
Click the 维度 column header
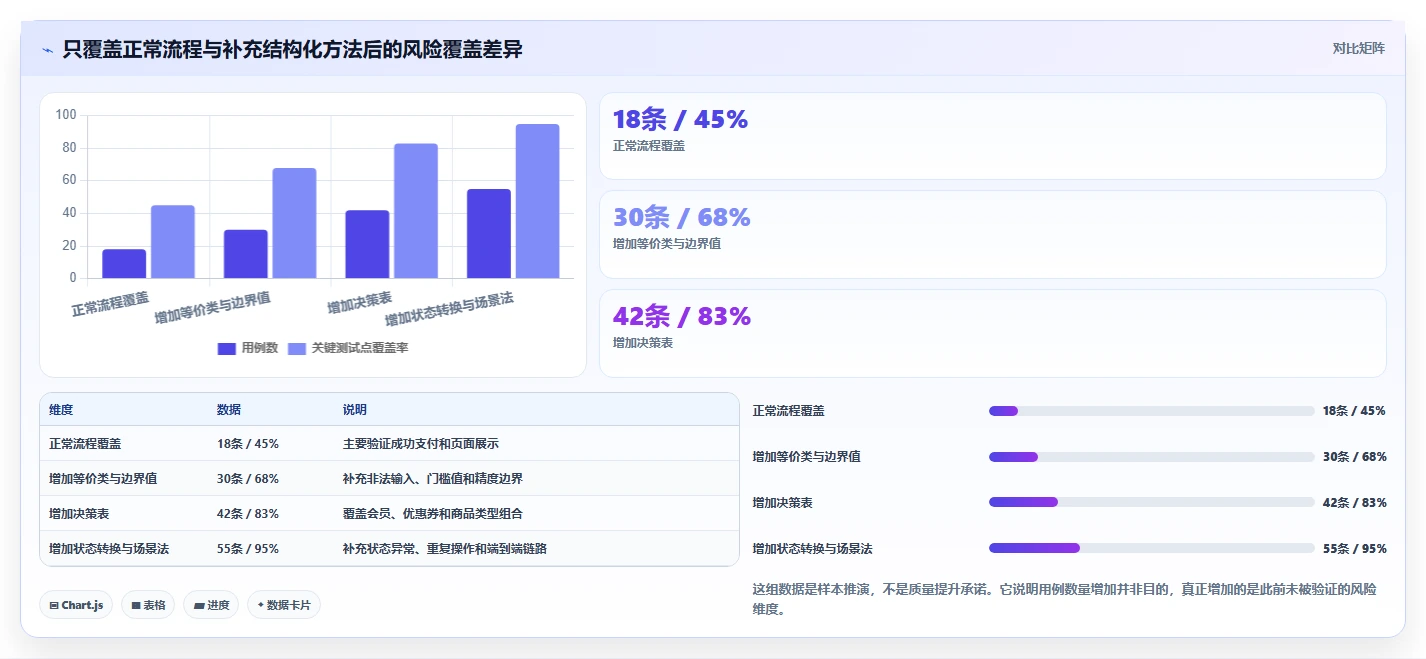coord(61,410)
